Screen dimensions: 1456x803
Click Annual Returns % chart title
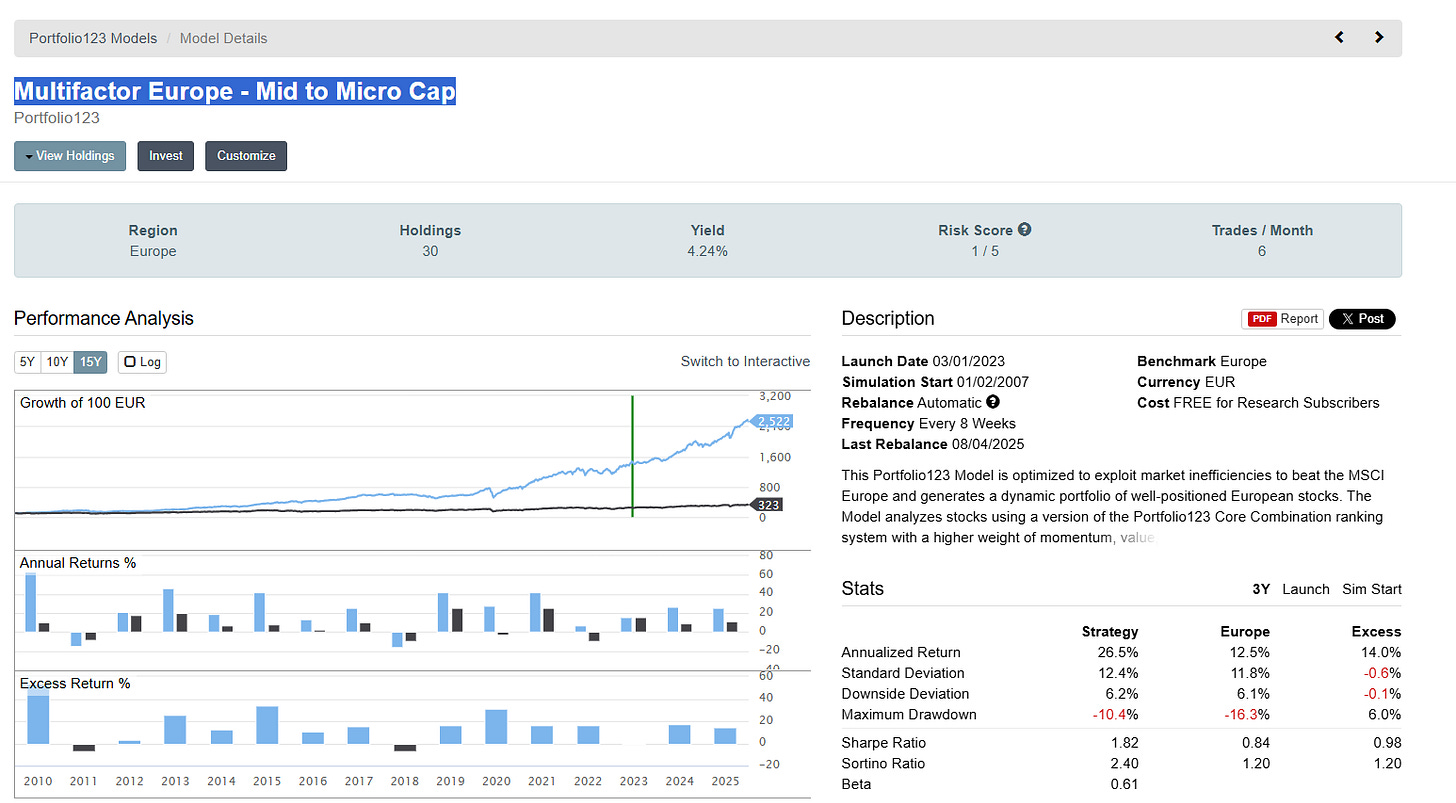[78, 563]
